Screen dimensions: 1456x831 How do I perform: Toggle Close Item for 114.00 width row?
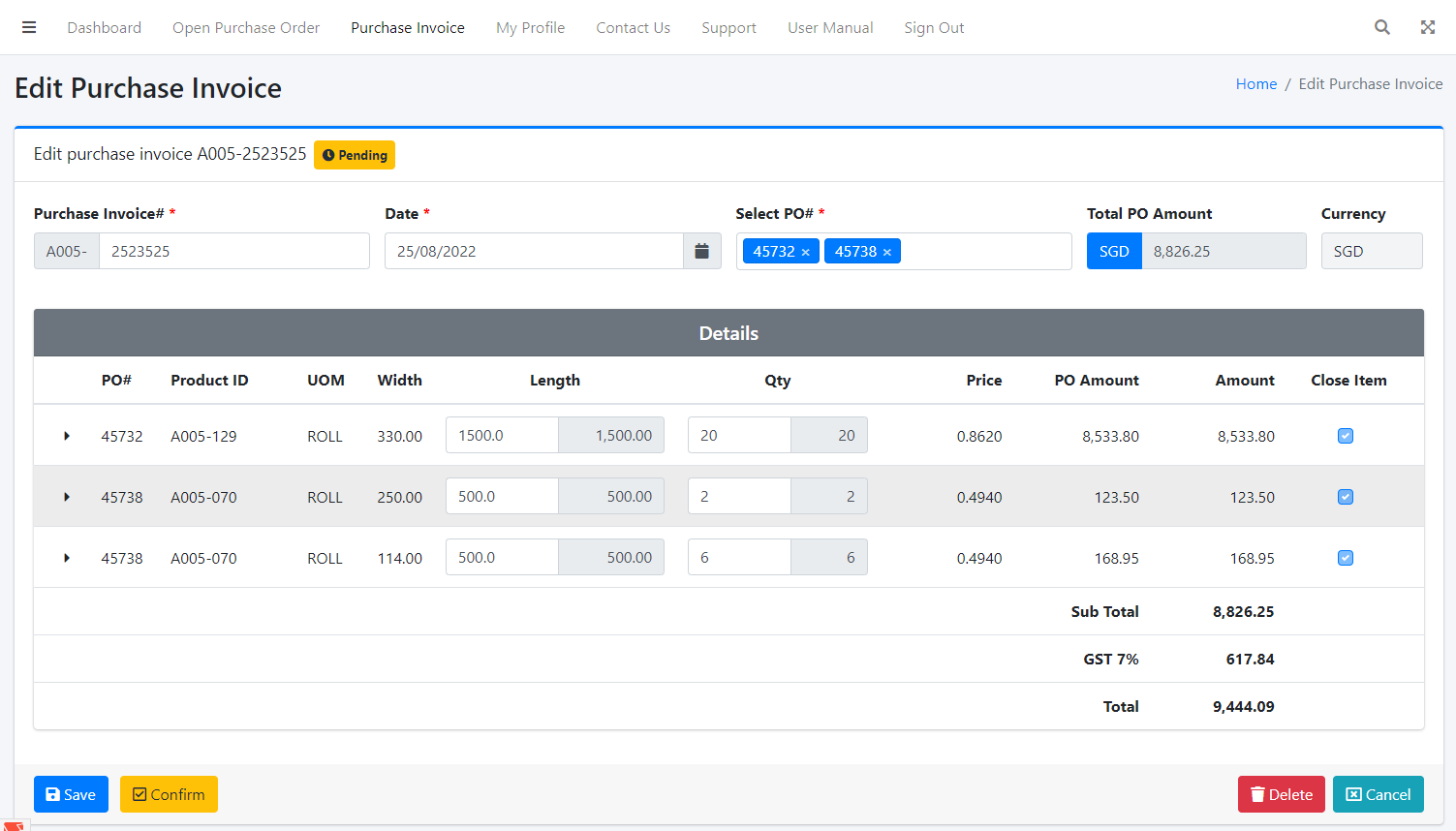(x=1346, y=558)
